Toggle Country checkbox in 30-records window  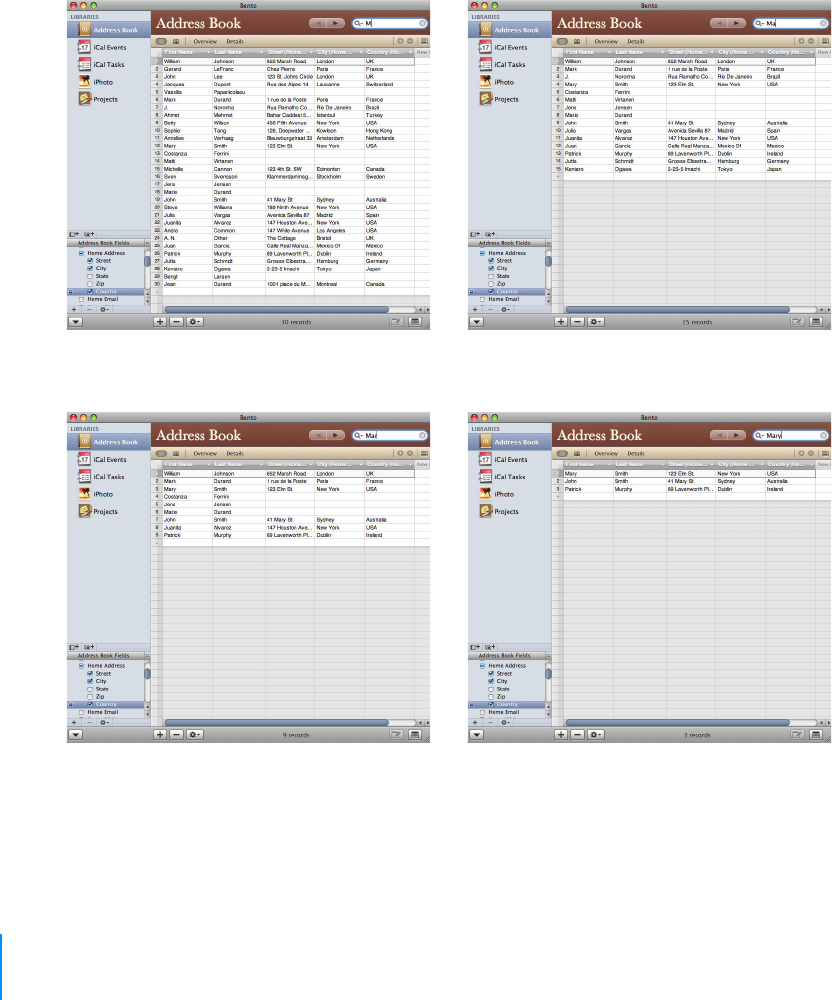[90, 291]
